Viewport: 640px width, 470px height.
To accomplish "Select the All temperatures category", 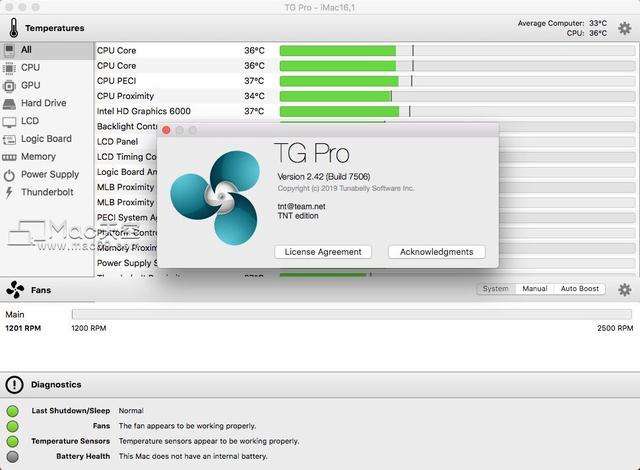I will pos(47,50).
